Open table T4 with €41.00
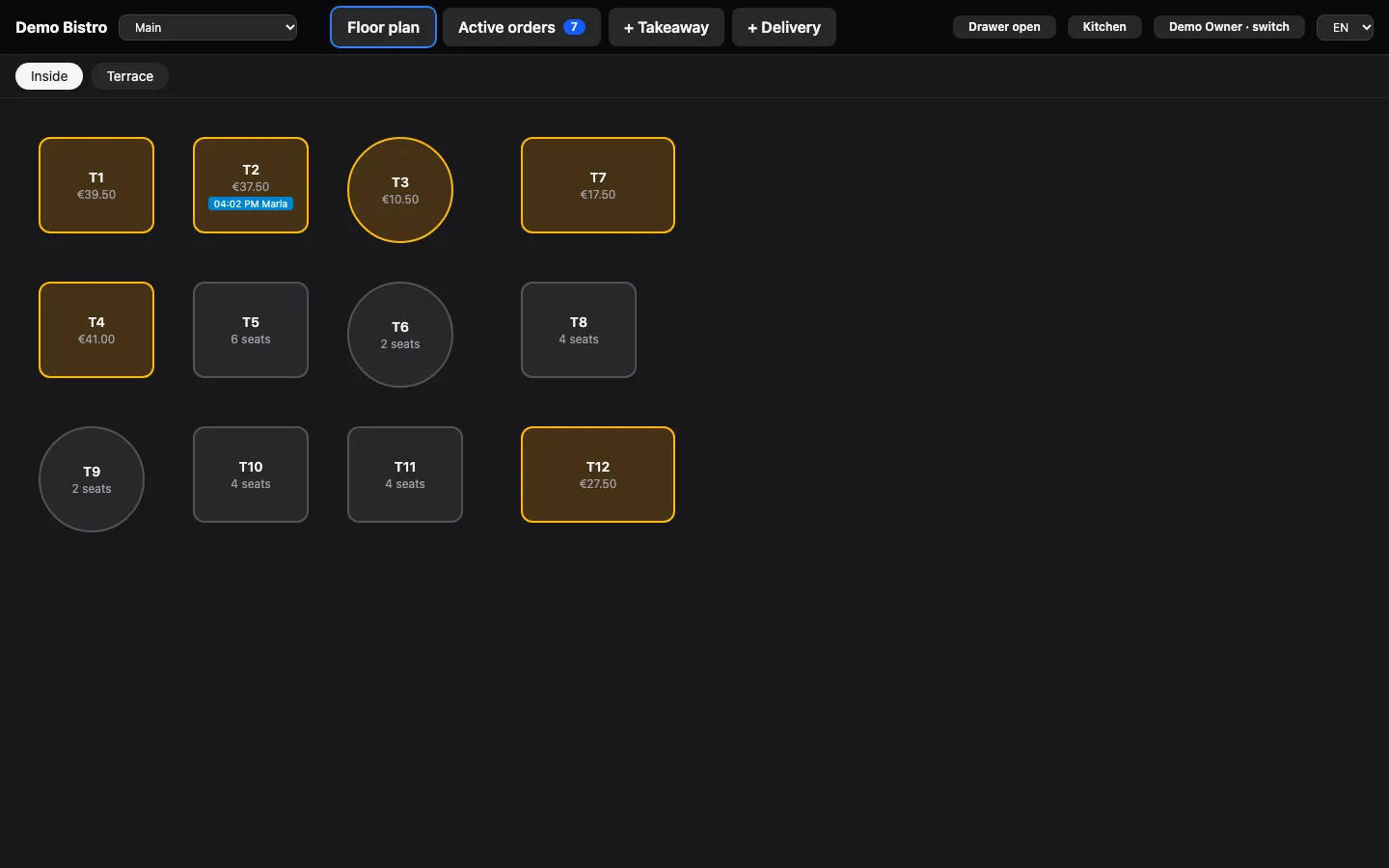The height and width of the screenshot is (868, 1389). tap(96, 330)
